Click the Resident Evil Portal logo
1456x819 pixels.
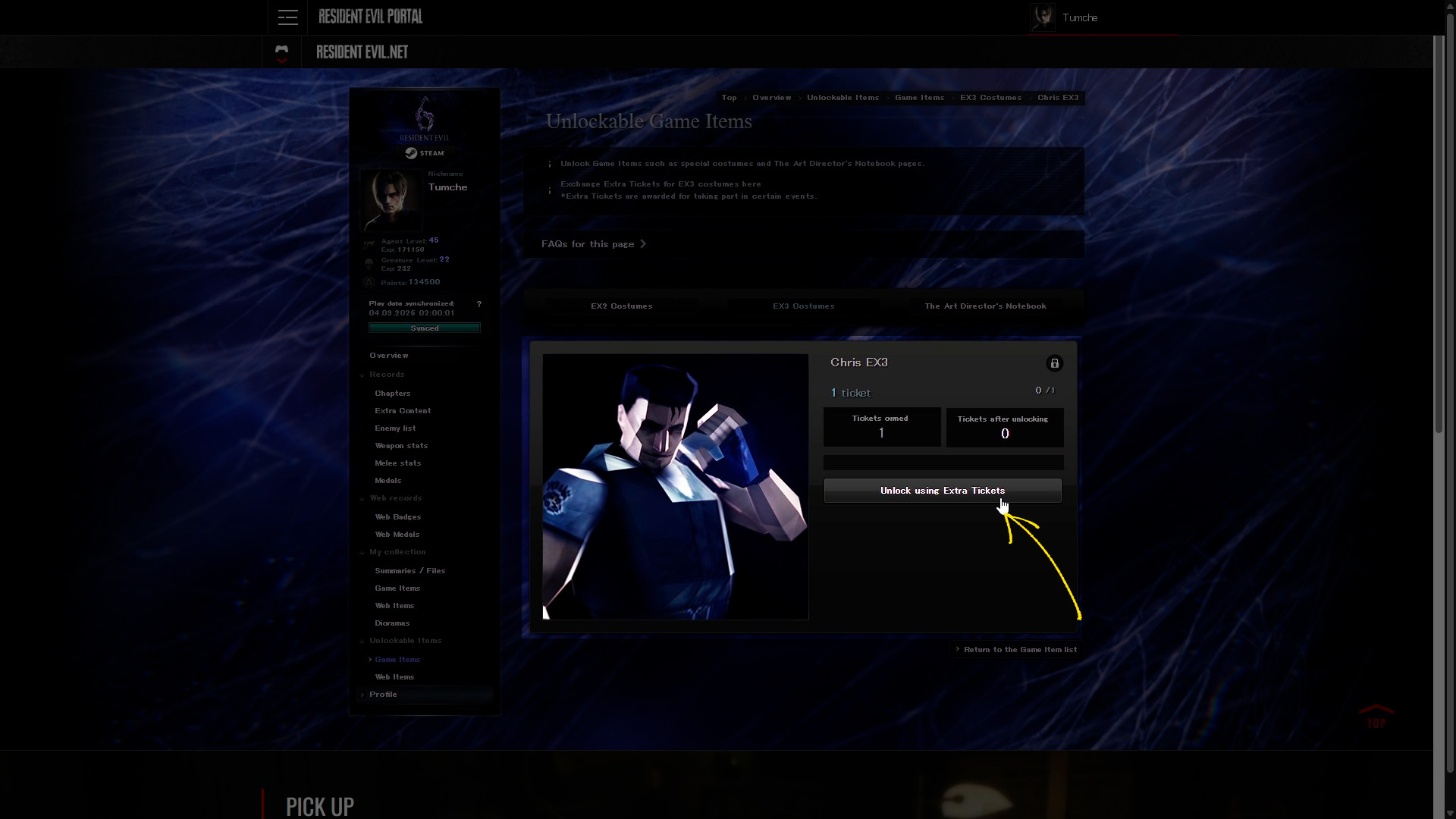371,17
